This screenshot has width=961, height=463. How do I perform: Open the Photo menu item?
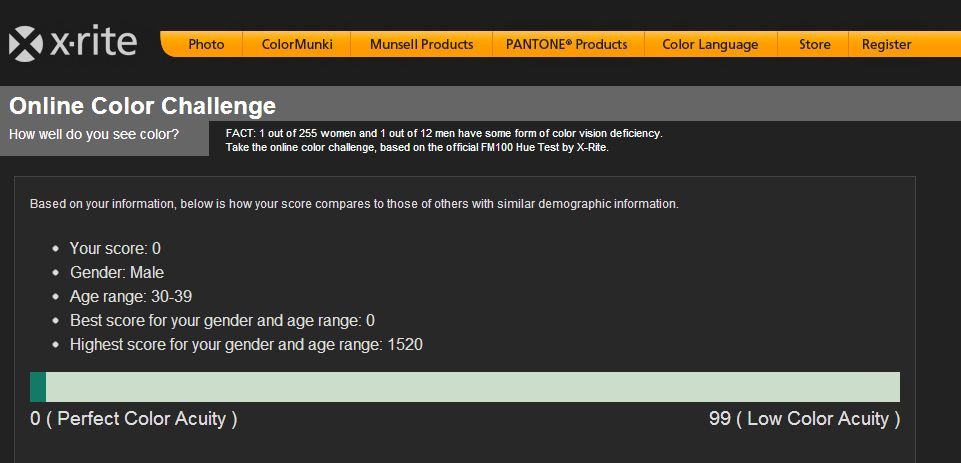(206, 45)
